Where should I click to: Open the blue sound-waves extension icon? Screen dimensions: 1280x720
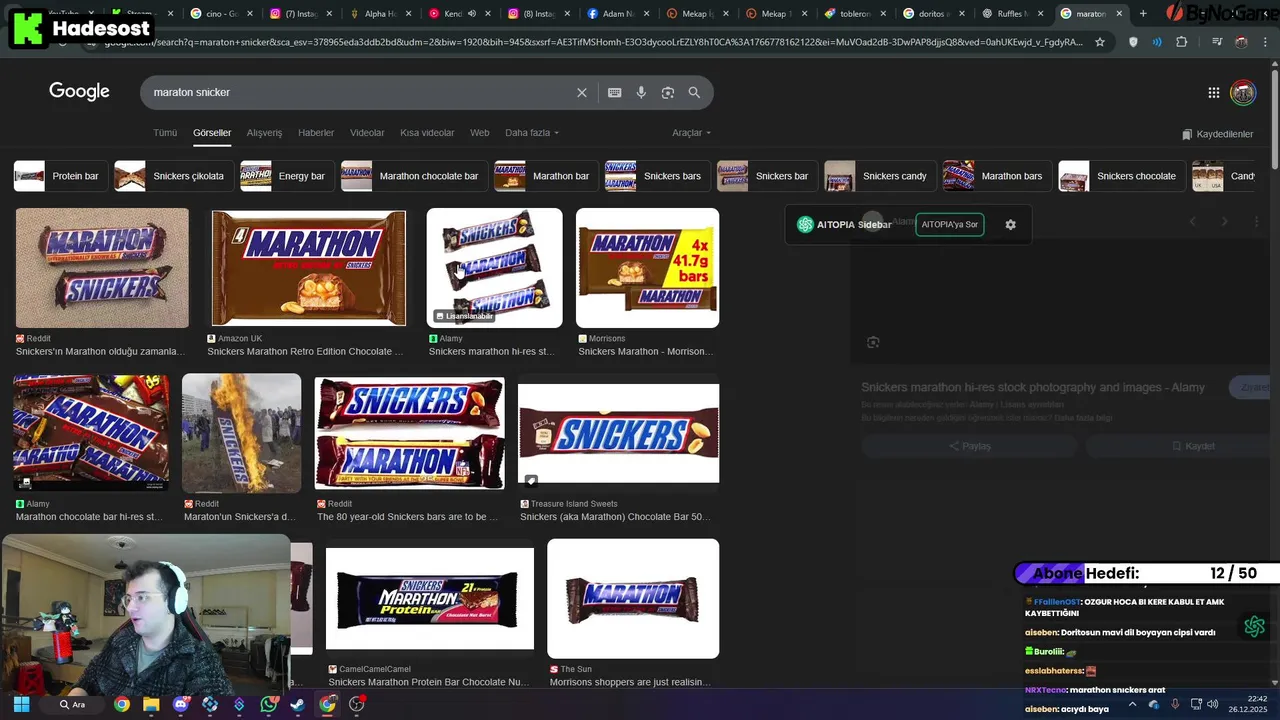[1157, 42]
